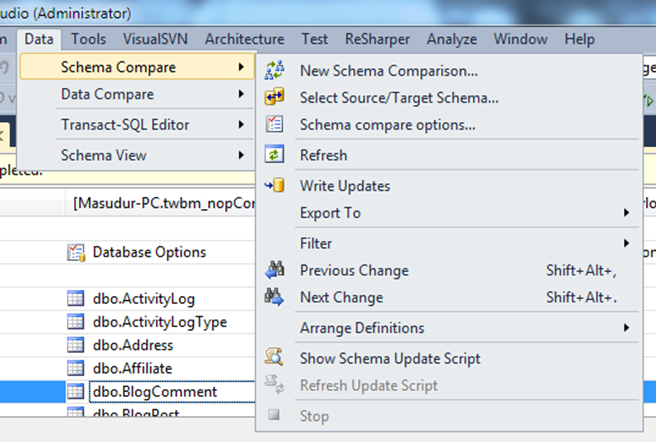
Task: Expand the Export To submenu arrow
Action: click(626, 213)
